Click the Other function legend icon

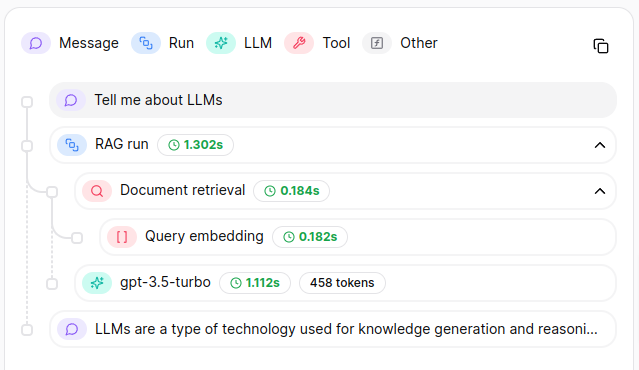tap(377, 43)
